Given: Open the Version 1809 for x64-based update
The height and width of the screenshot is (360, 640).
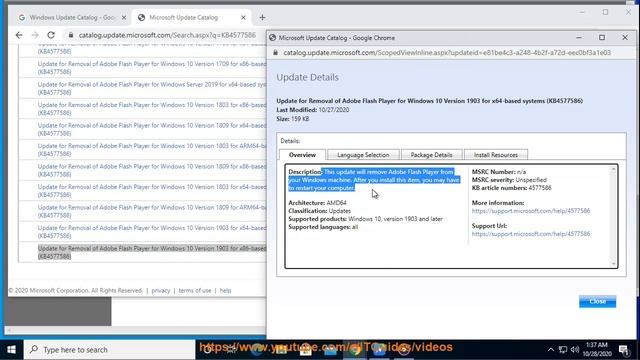Looking at the screenshot, I should click(152, 129).
